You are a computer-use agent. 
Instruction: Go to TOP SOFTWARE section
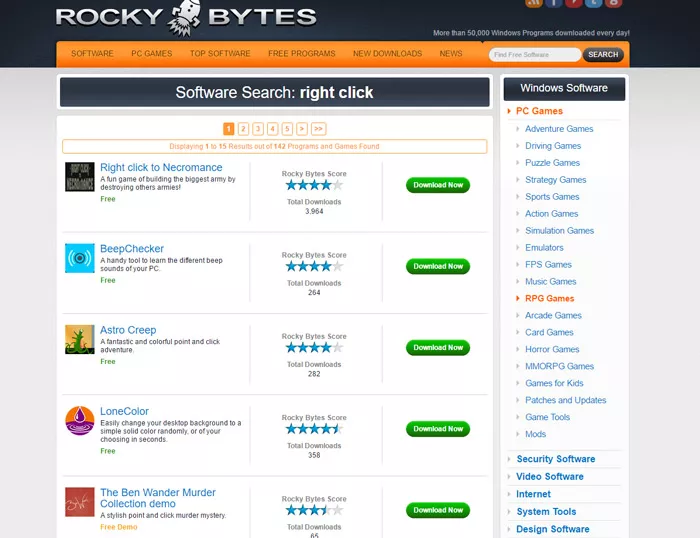coord(220,54)
